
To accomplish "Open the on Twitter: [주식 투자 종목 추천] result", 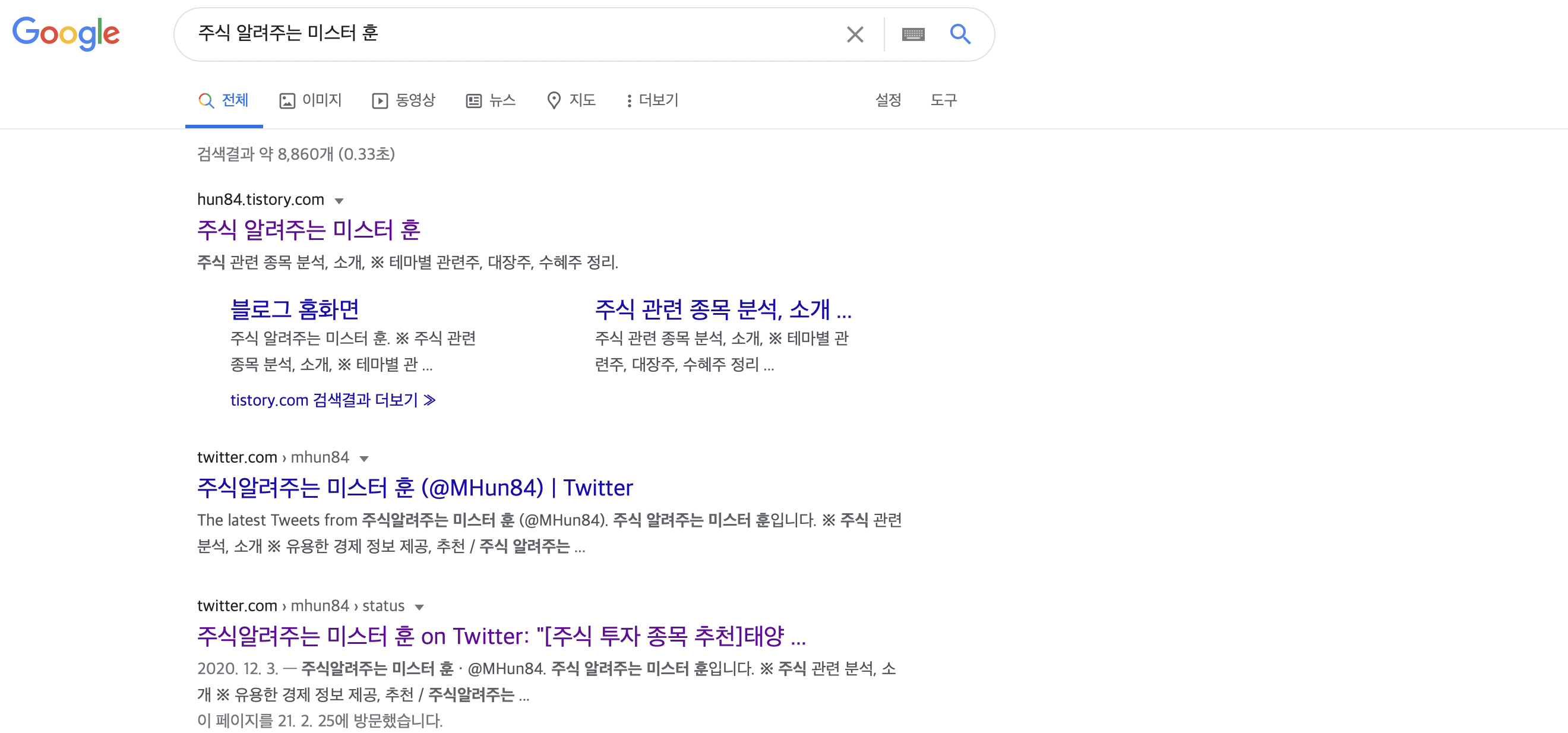I will pyautogui.click(x=501, y=636).
